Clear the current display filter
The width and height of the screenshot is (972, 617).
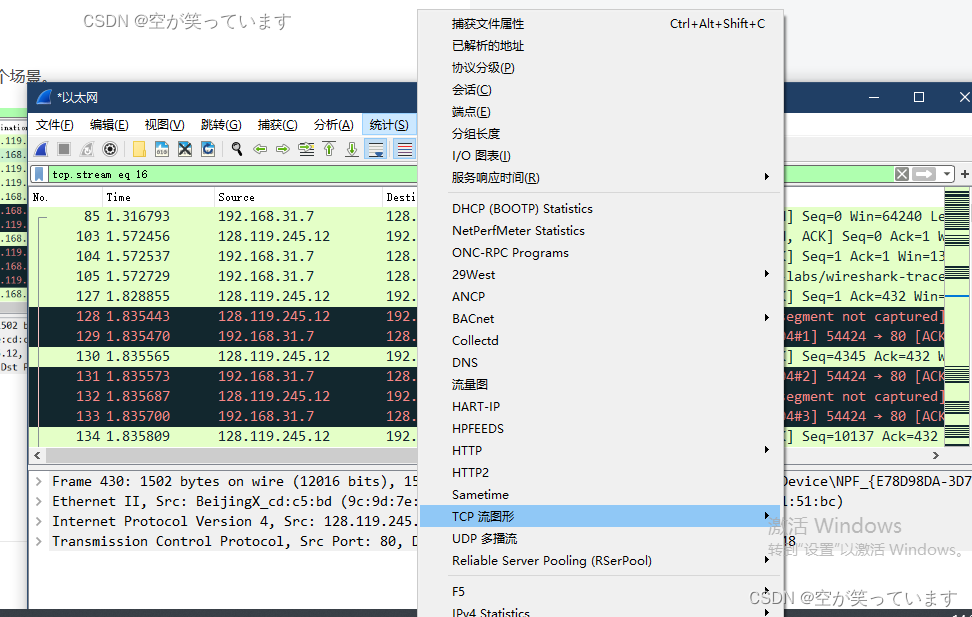point(902,174)
